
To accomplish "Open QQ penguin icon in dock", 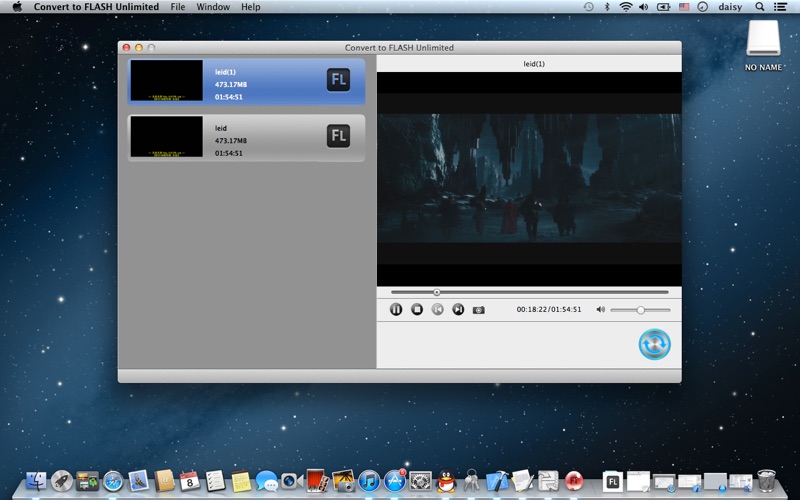I will pyautogui.click(x=446, y=481).
